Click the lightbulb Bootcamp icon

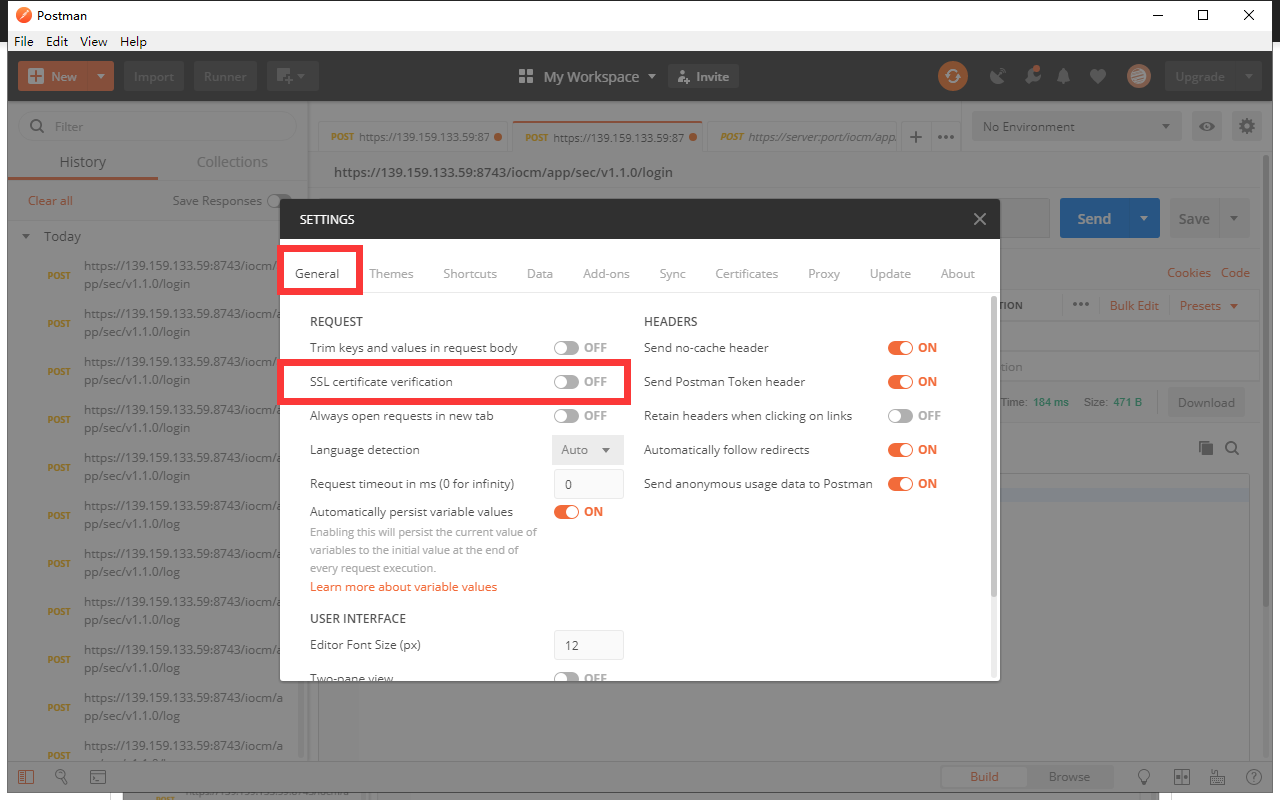click(x=1144, y=776)
